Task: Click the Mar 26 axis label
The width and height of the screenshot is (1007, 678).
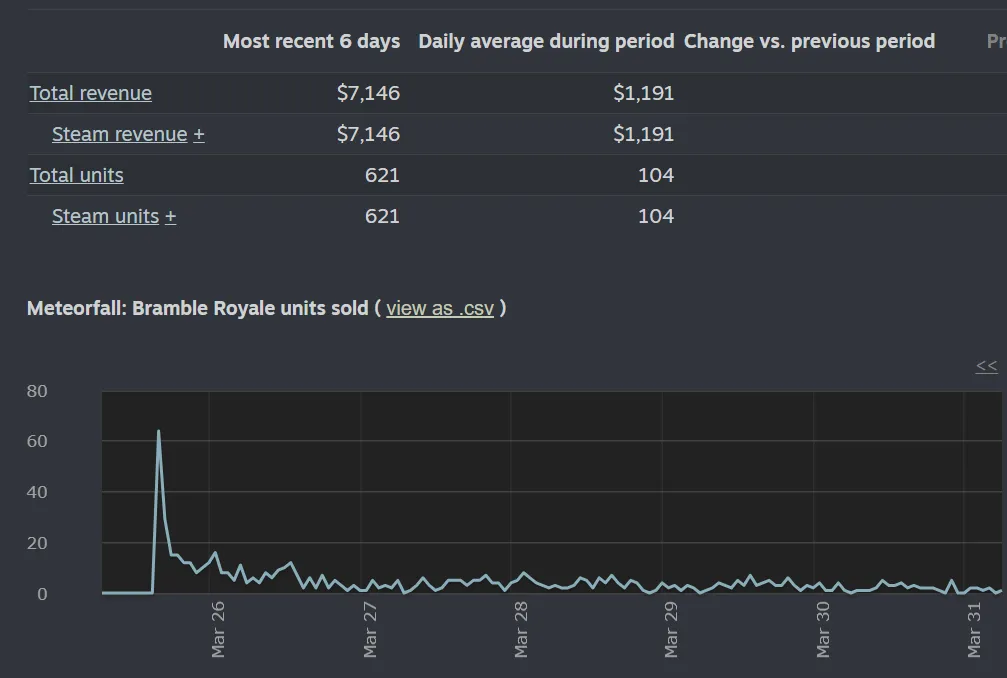Action: pyautogui.click(x=218, y=629)
